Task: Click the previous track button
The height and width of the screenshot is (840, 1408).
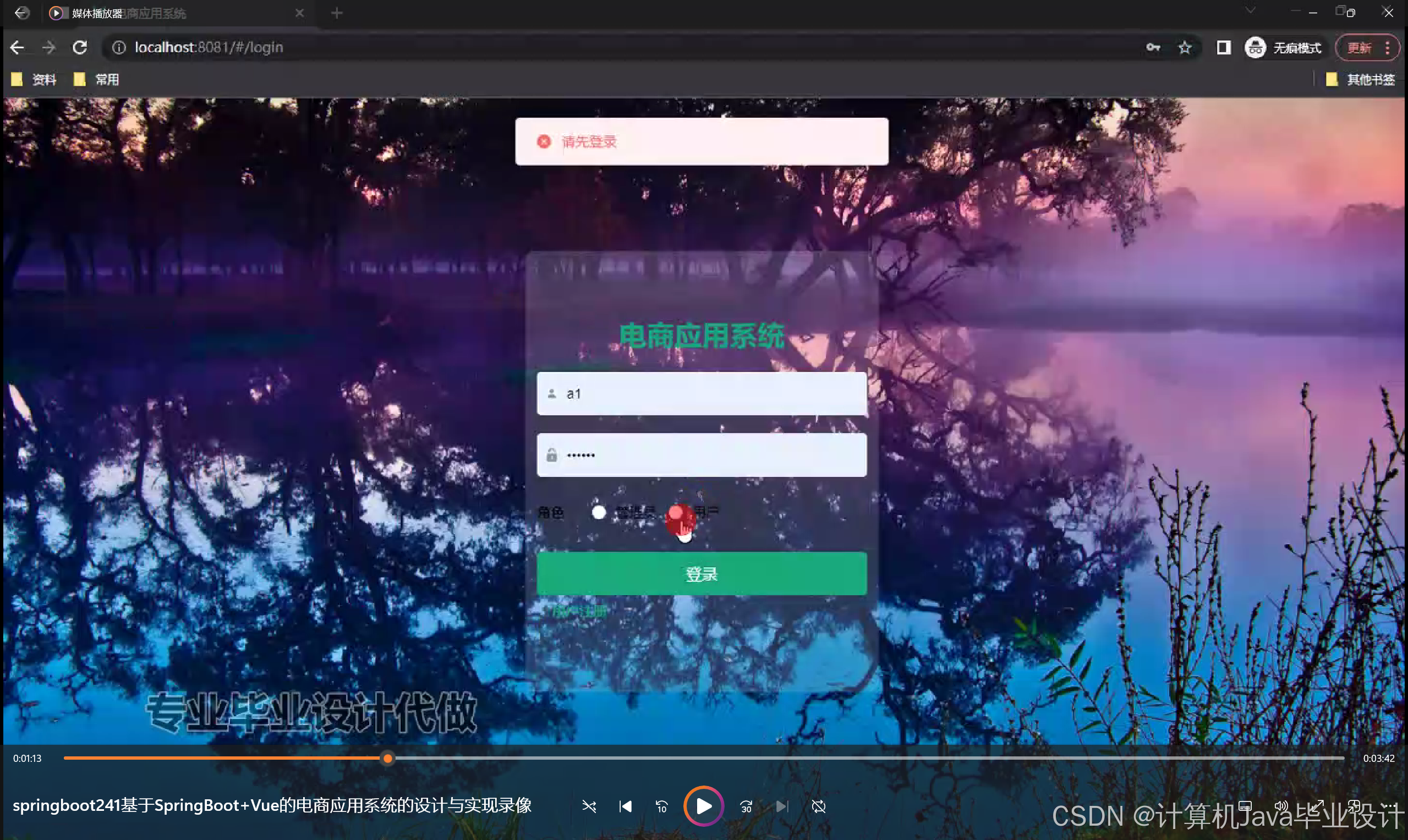Action: tap(625, 806)
